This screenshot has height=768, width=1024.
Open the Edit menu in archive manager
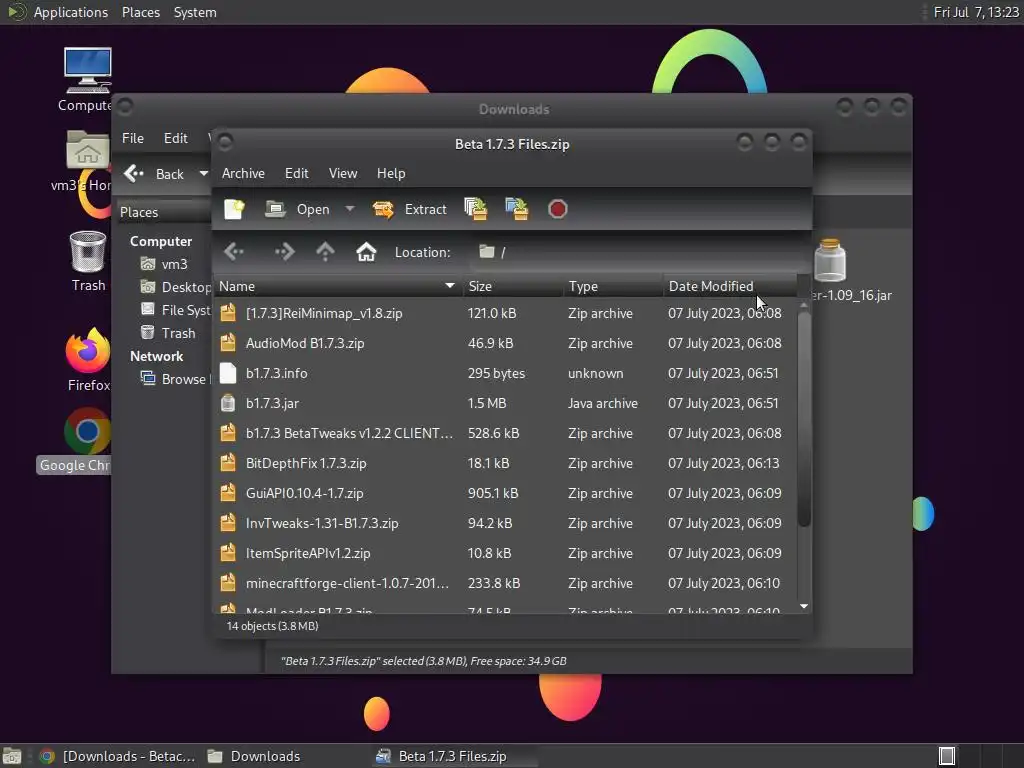296,173
